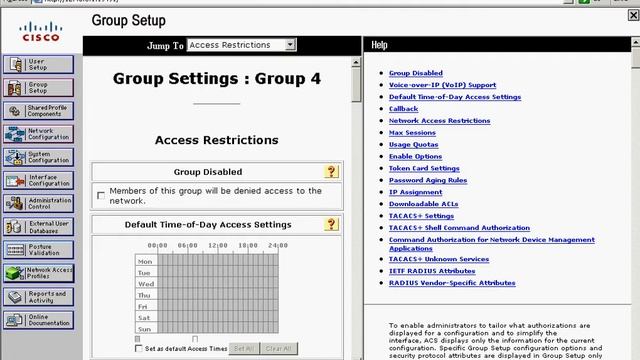Open TACACS+ Unknown Services help link

(439, 259)
